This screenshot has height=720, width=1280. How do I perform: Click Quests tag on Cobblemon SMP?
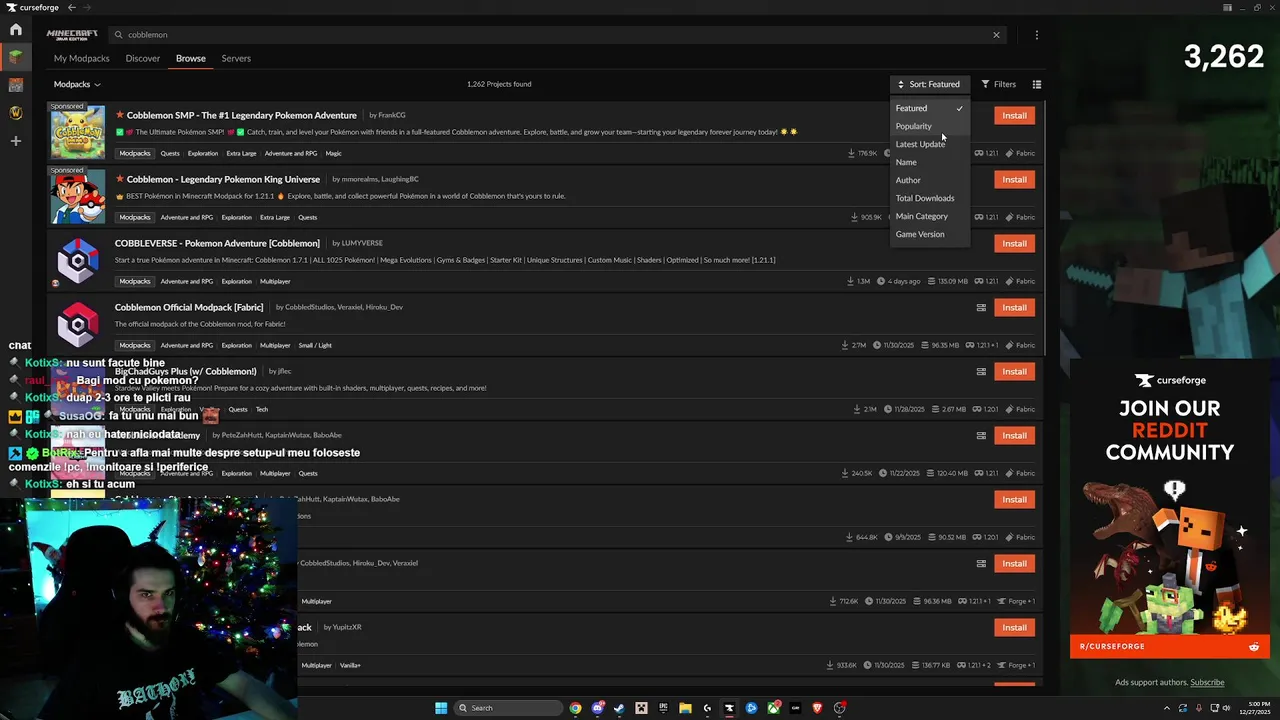click(170, 153)
